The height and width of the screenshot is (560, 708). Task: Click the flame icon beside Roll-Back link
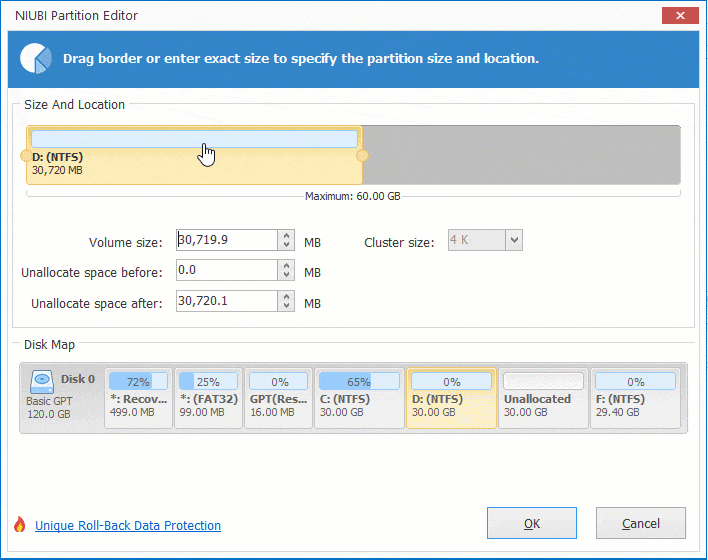coord(19,524)
